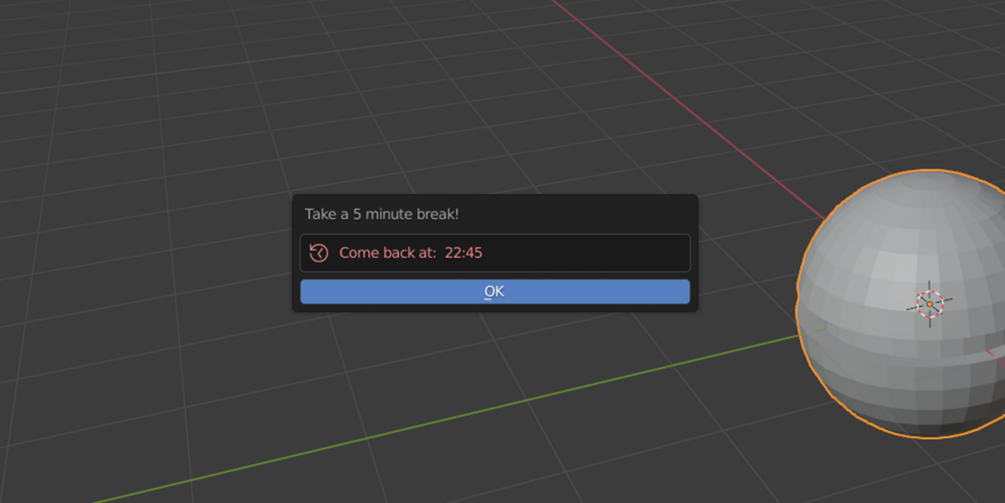Click the 'Take a 5 minute break!' title

click(x=381, y=214)
